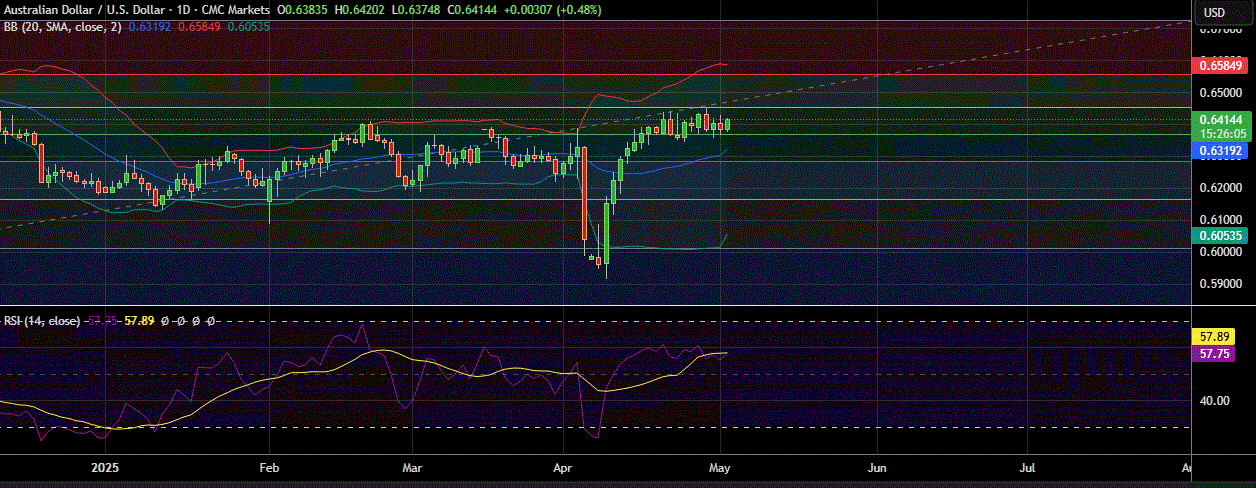Click the yellow 57.89 value in RSI legend

click(x=141, y=321)
